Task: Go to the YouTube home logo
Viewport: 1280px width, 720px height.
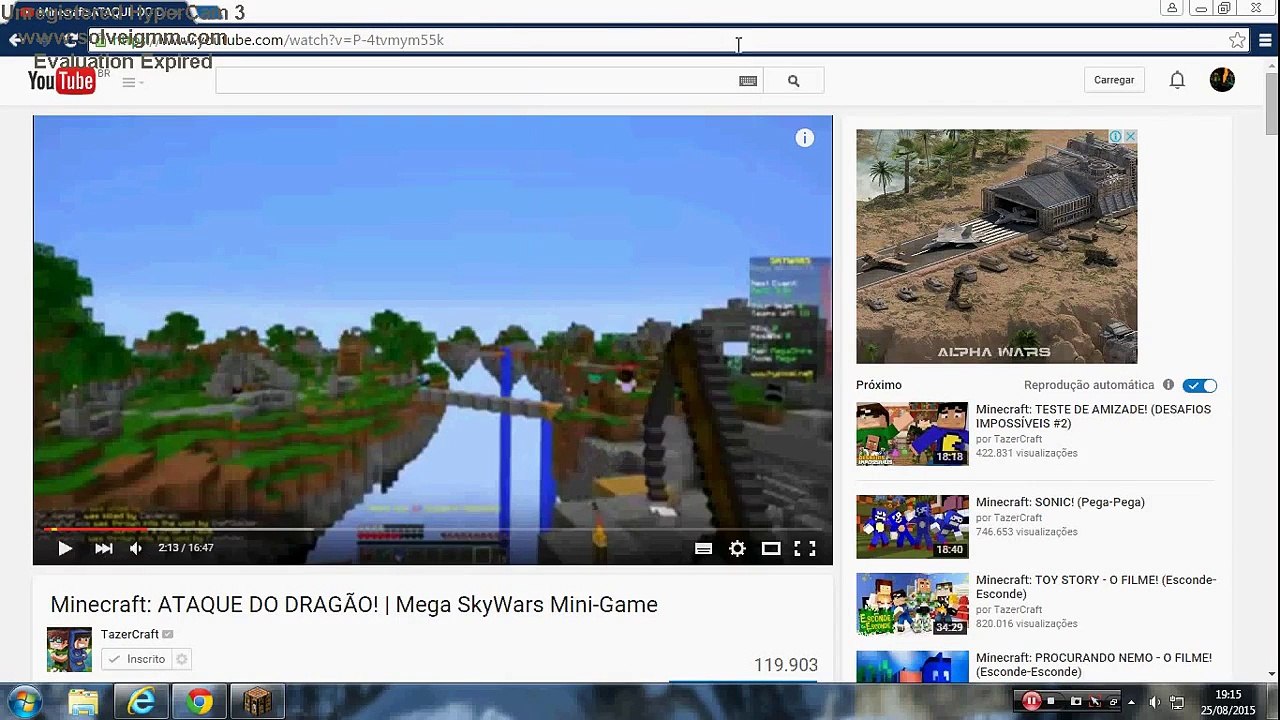Action: (62, 81)
